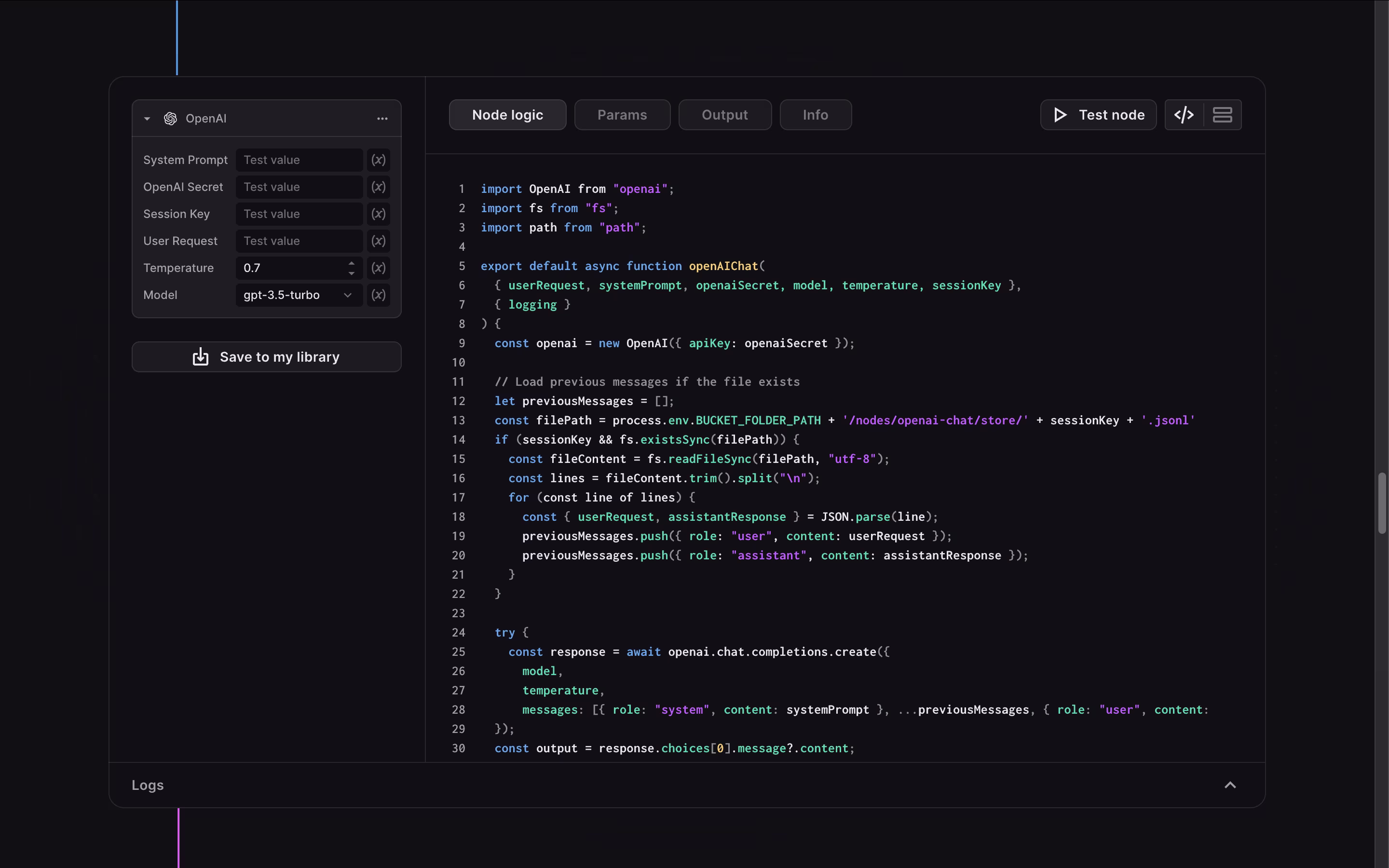Switch to the Params tab
Screen dimensions: 1389x868
(x=622, y=115)
